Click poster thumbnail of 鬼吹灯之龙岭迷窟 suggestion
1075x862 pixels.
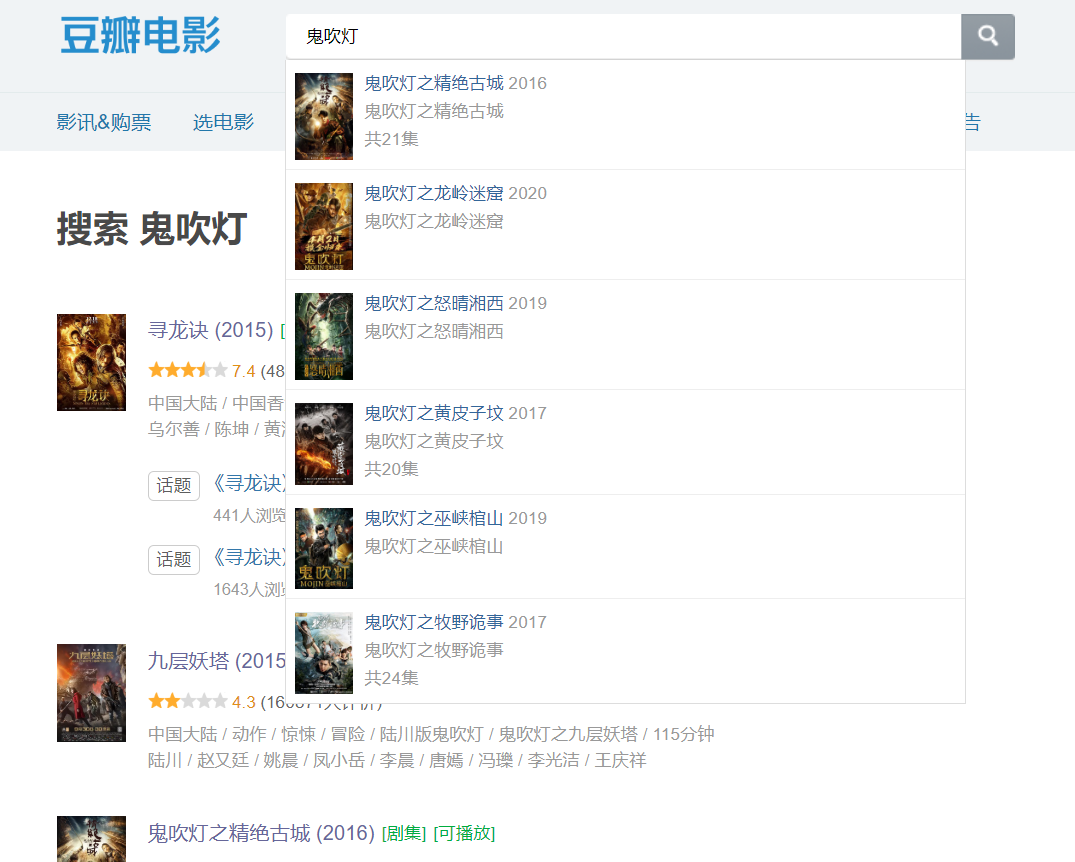[324, 226]
